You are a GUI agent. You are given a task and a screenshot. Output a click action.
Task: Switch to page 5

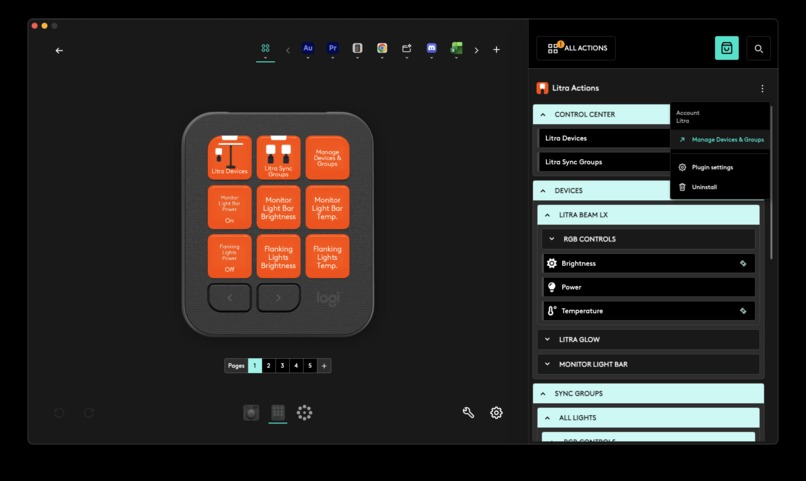pyautogui.click(x=310, y=365)
